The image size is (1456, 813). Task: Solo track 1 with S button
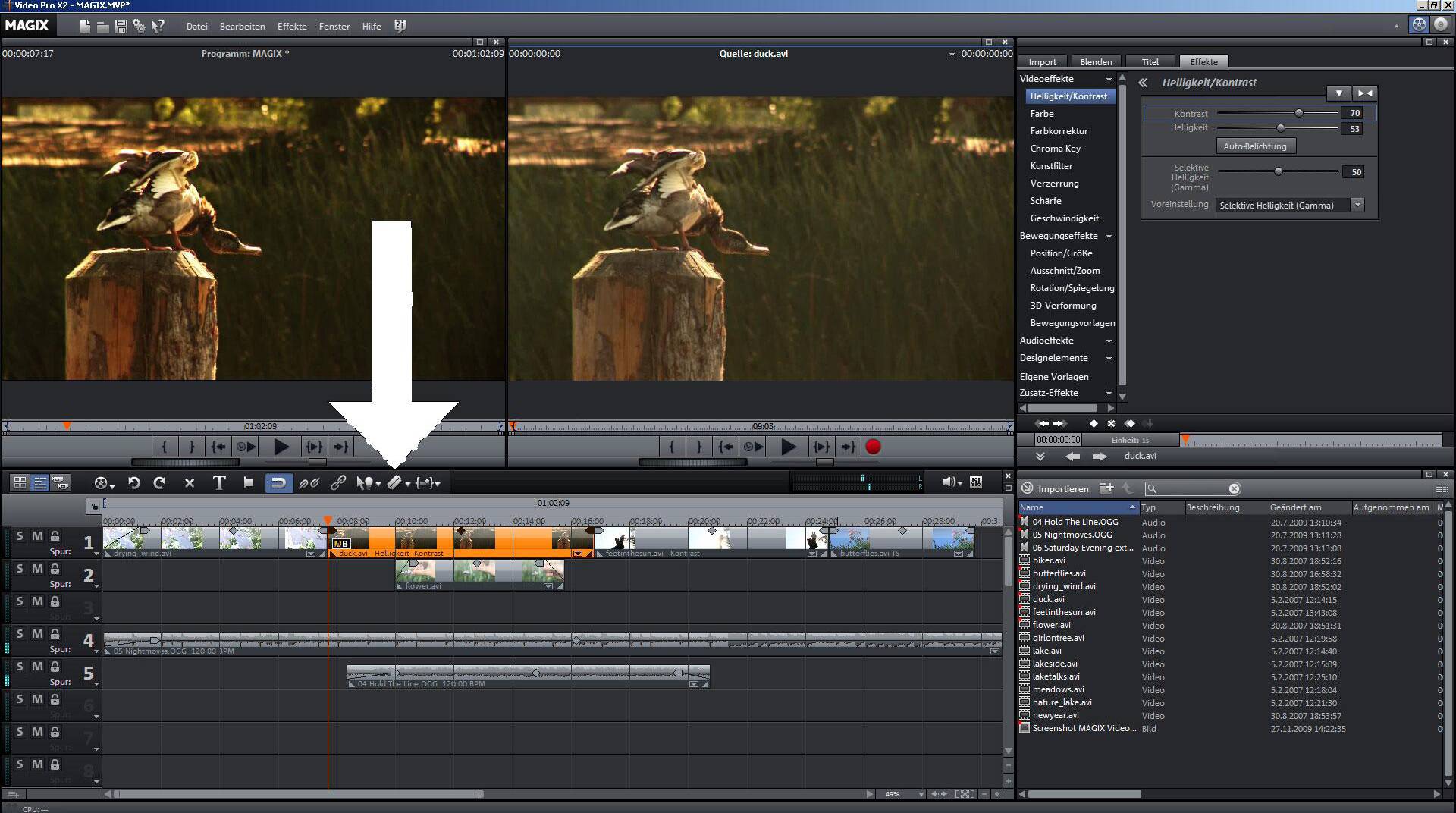(20, 536)
